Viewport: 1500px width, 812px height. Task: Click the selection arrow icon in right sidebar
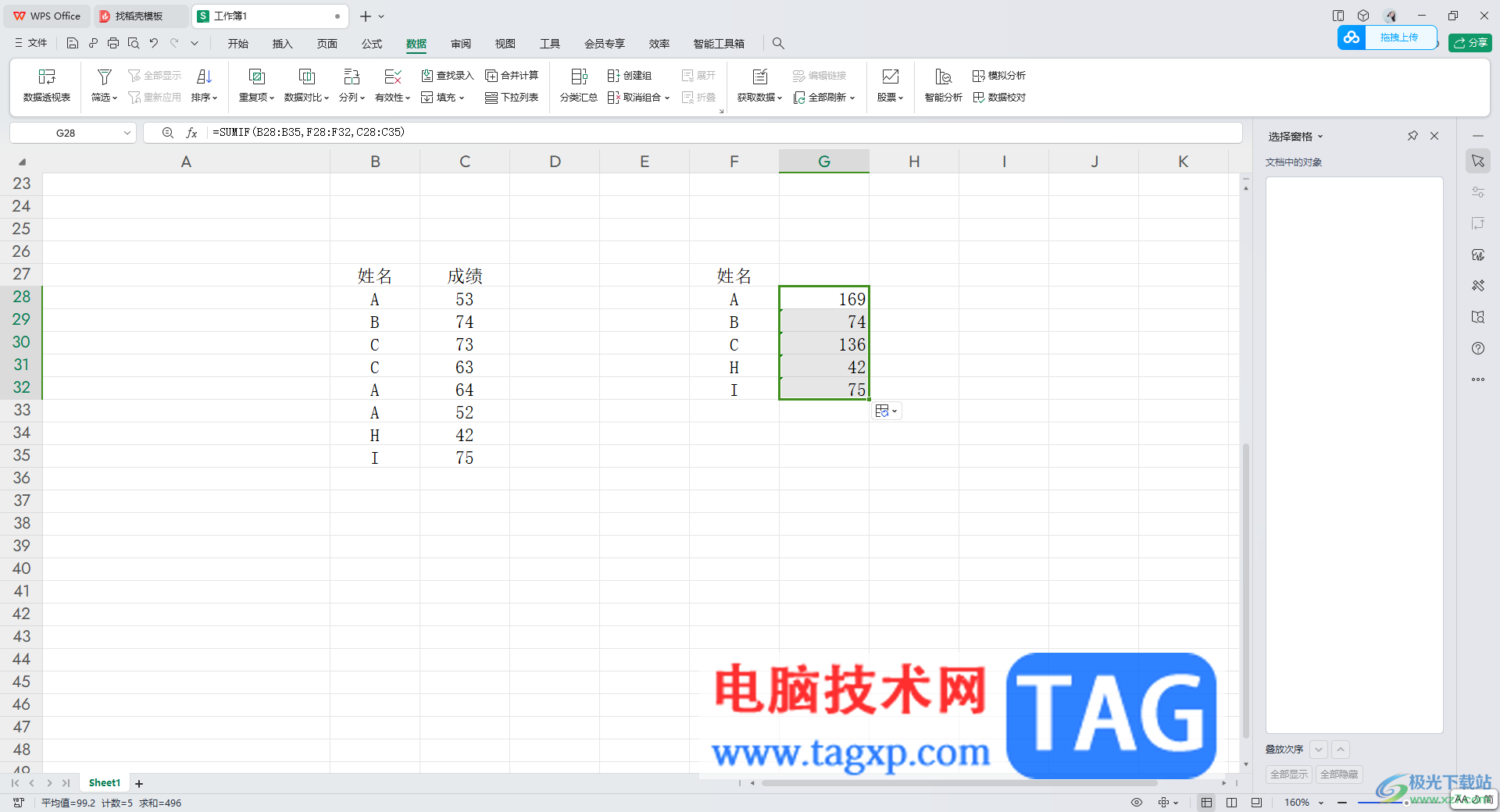[x=1478, y=161]
